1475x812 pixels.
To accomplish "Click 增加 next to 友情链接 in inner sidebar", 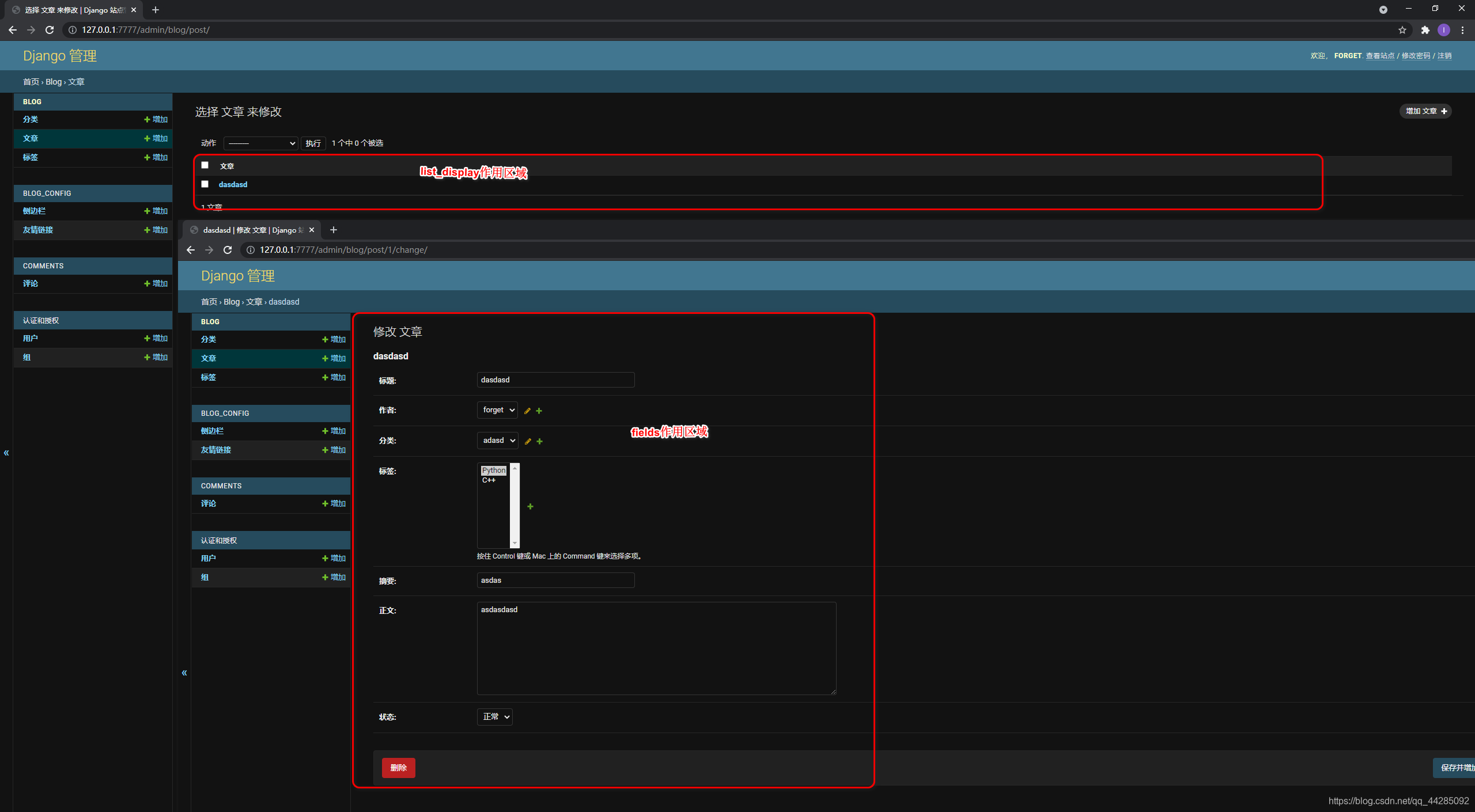I will click(x=334, y=450).
